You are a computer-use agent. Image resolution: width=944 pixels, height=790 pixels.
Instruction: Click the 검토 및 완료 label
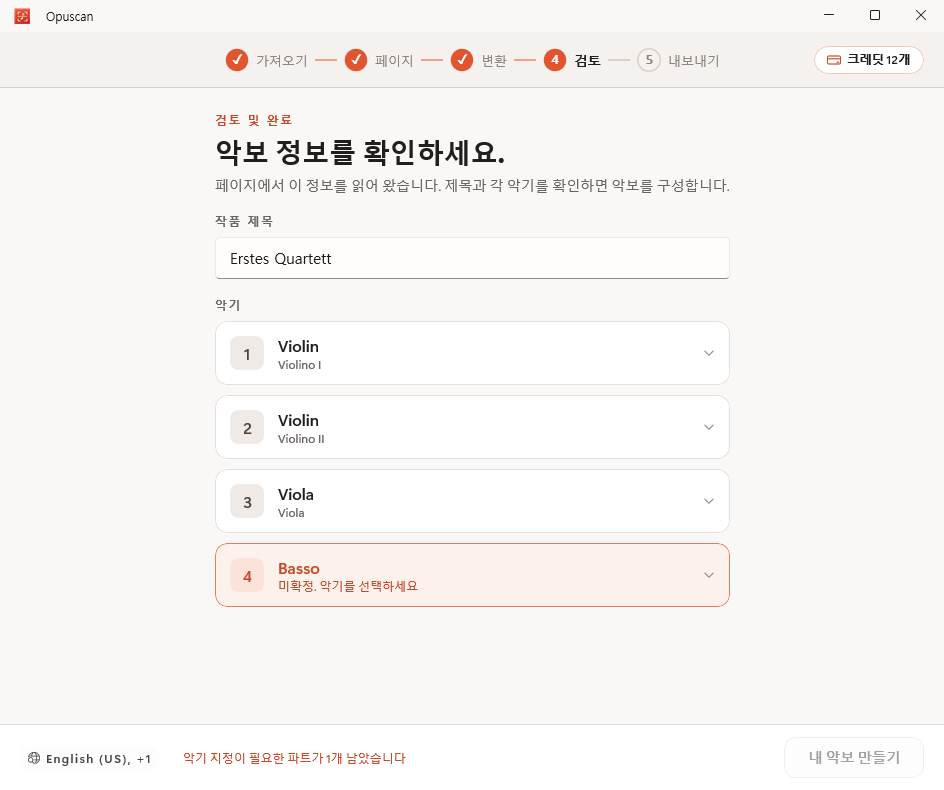(x=253, y=120)
